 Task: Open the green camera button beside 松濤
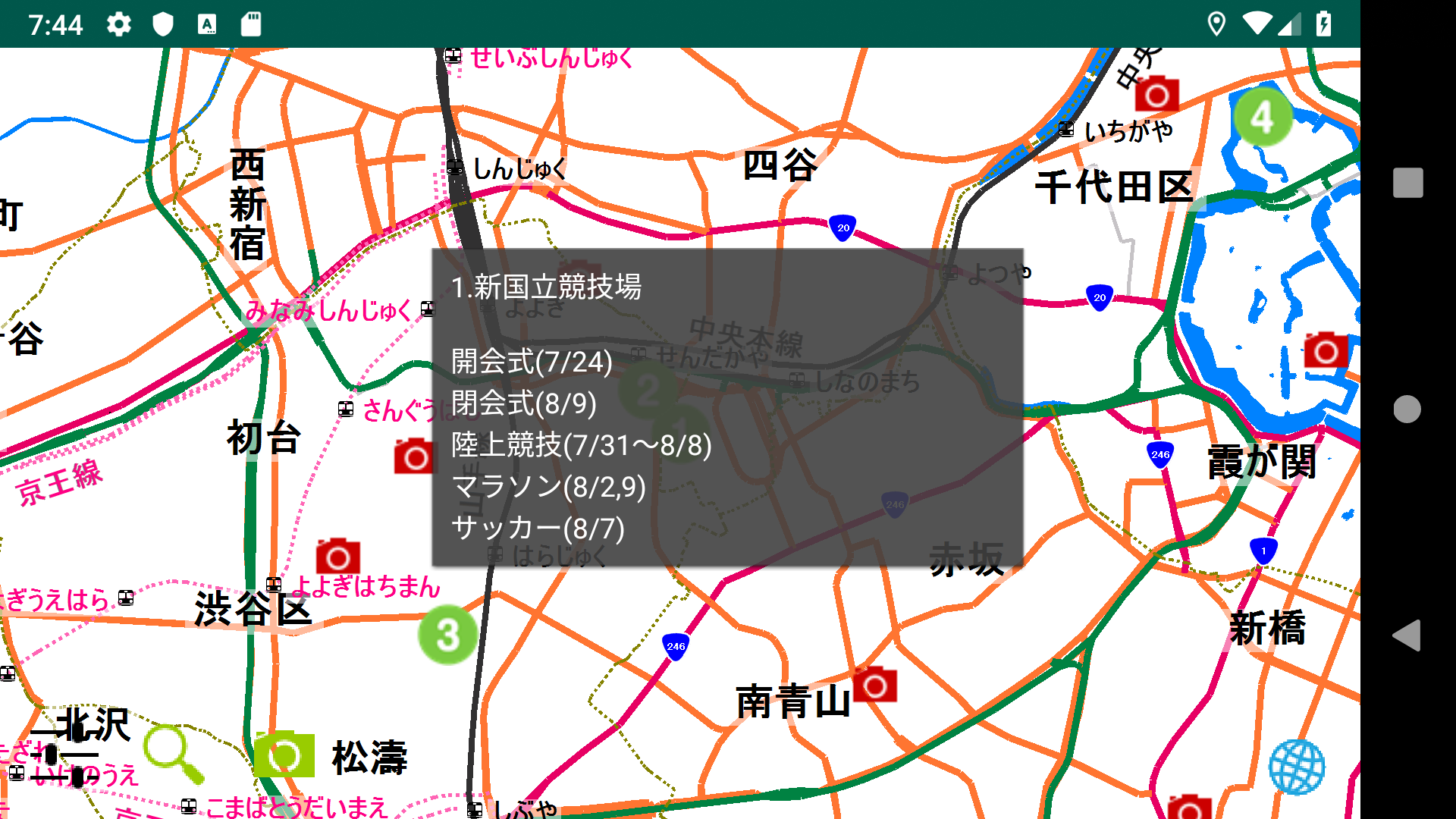click(284, 754)
